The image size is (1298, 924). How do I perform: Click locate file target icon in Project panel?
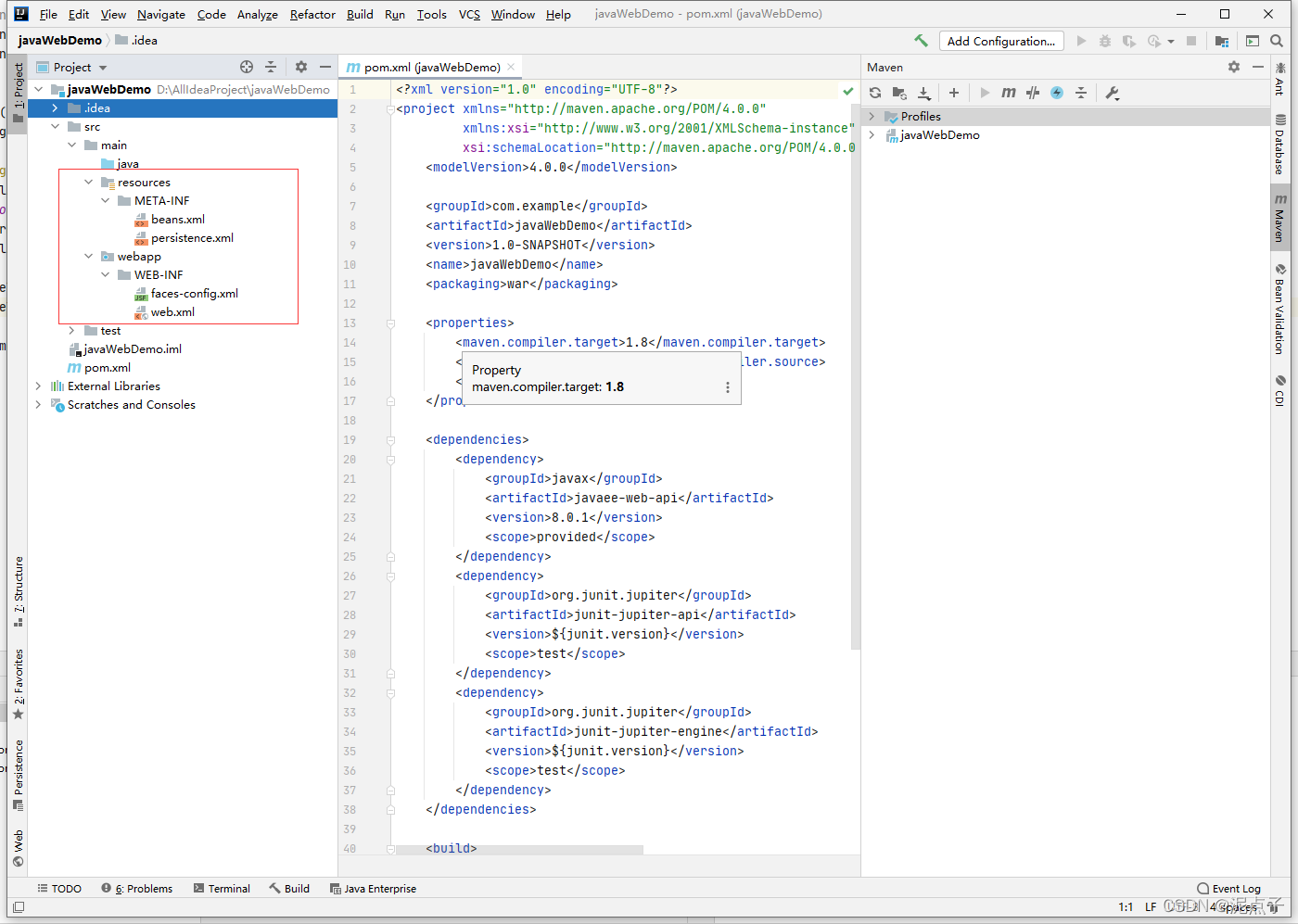point(247,67)
